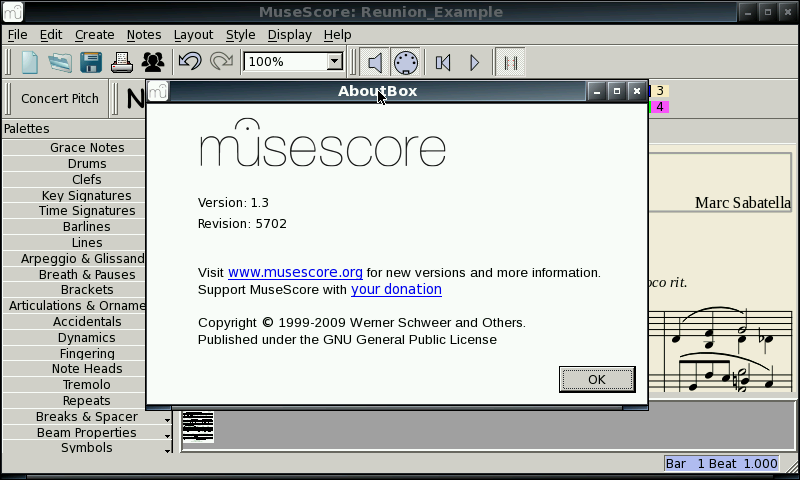This screenshot has width=800, height=480.
Task: Expand Articulations & Ornaments palette
Action: pyautogui.click(x=74, y=306)
